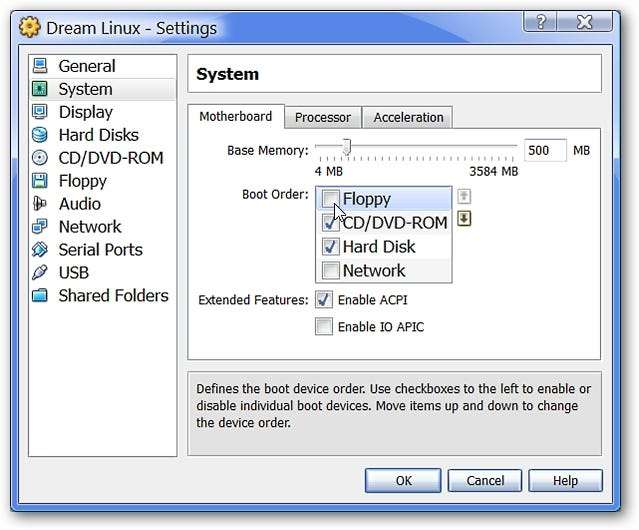Select the System settings entry
This screenshot has height=530, width=639.
click(x=103, y=89)
